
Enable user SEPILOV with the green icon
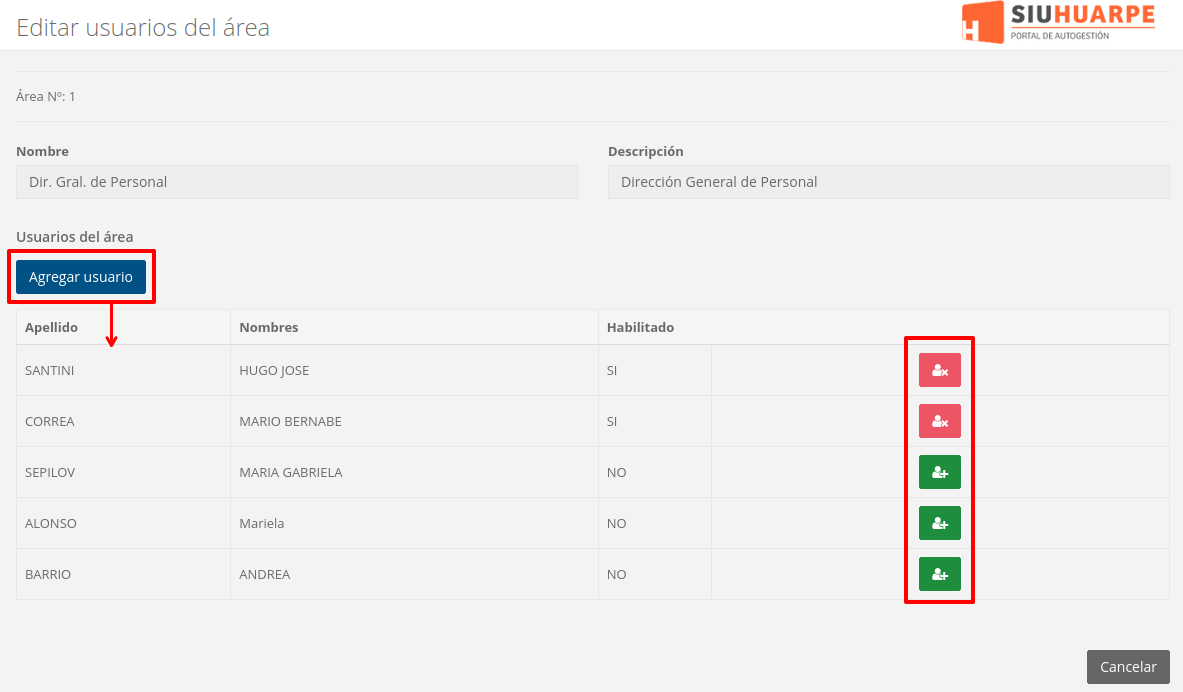pos(939,472)
